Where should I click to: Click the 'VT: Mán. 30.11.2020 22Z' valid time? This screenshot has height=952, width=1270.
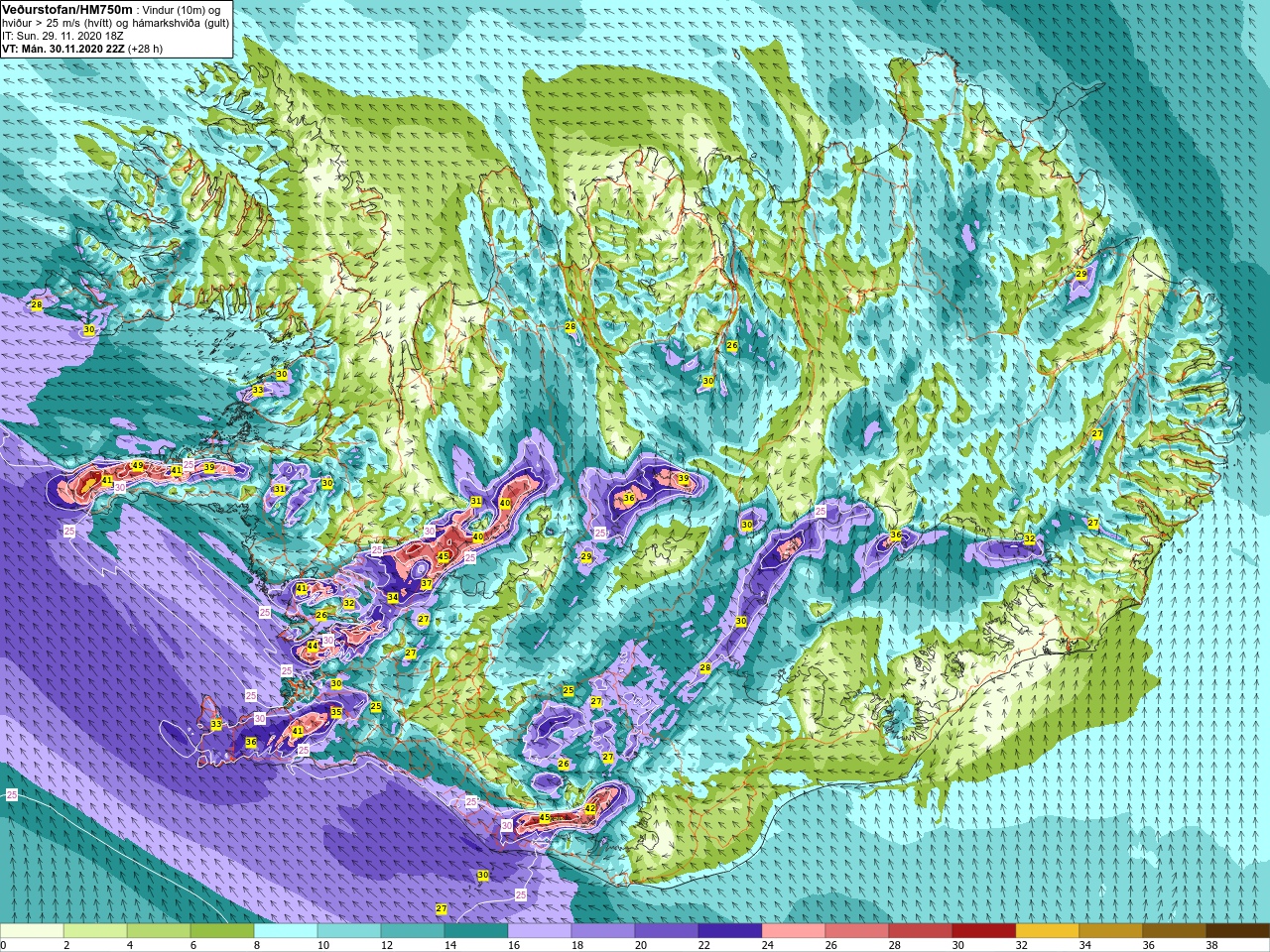coord(63,48)
